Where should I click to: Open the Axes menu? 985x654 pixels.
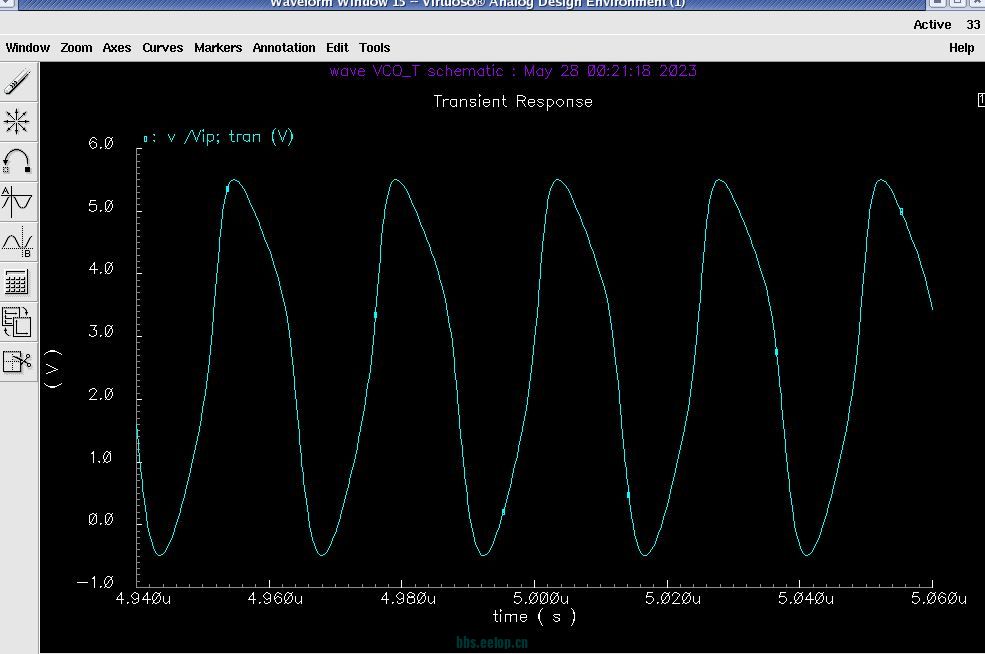point(117,48)
